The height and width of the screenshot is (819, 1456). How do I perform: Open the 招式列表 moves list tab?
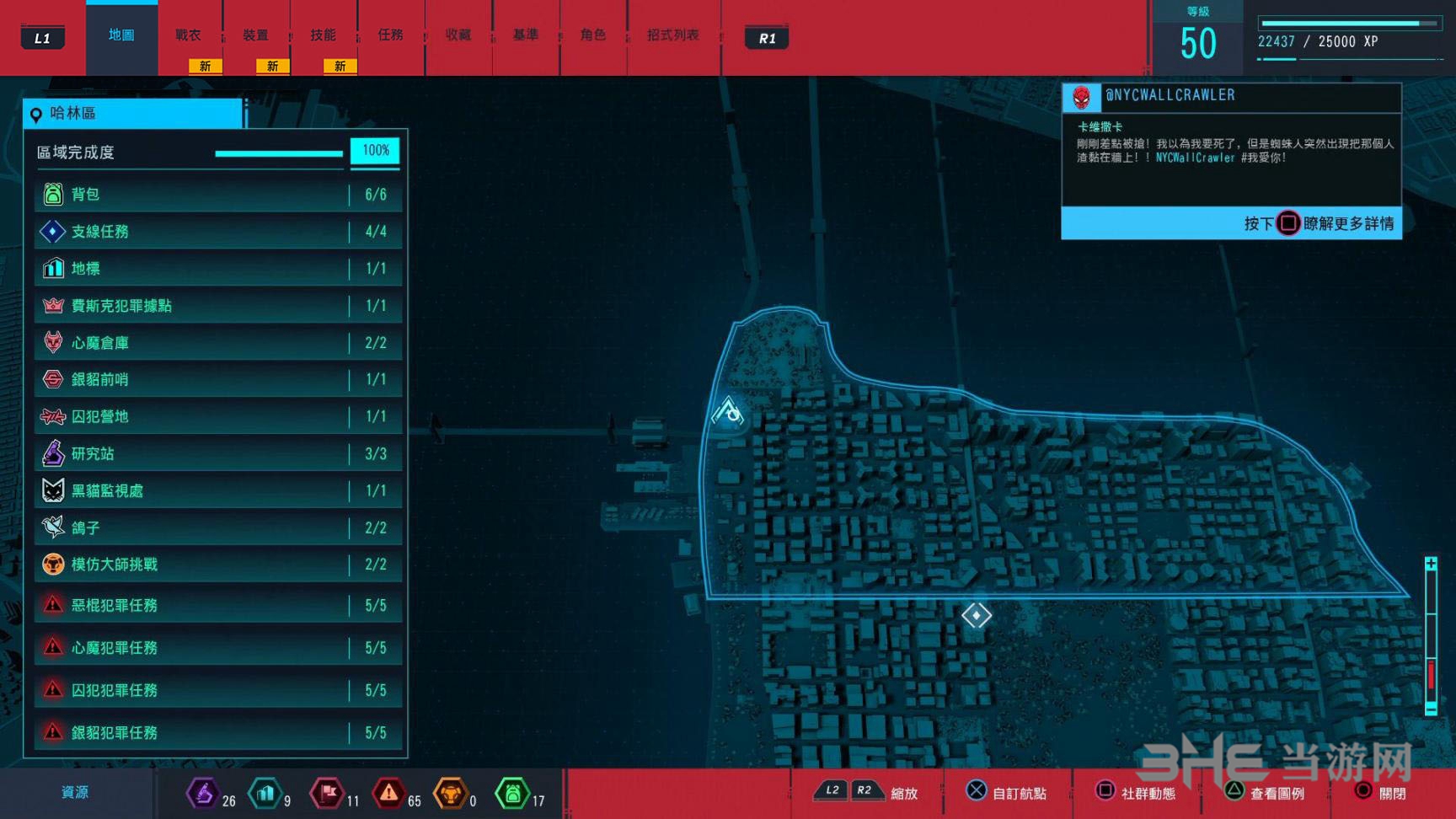click(x=673, y=35)
